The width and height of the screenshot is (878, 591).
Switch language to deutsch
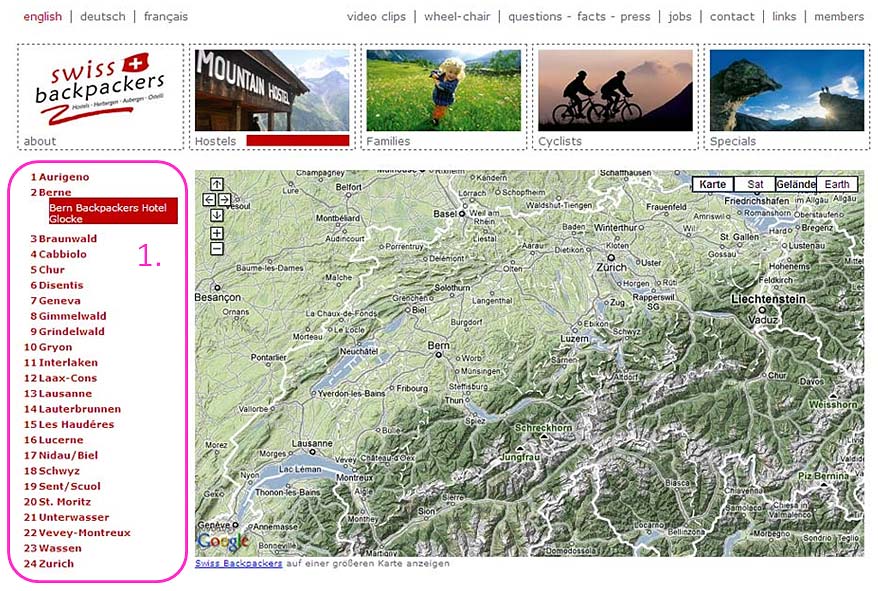[103, 17]
